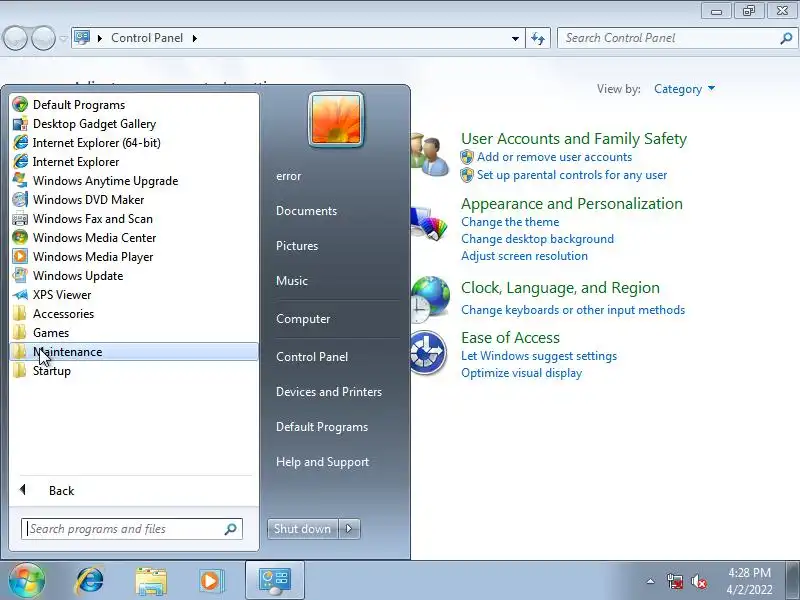Click the Search Control Panel field
800x600 pixels.
(678, 38)
